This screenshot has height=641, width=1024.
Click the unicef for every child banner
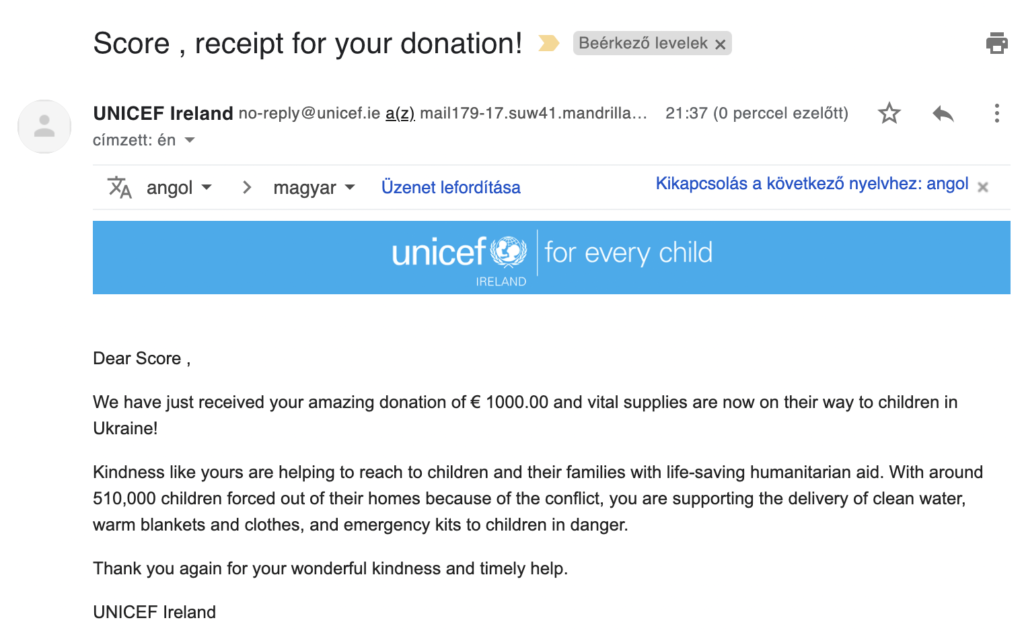point(551,257)
